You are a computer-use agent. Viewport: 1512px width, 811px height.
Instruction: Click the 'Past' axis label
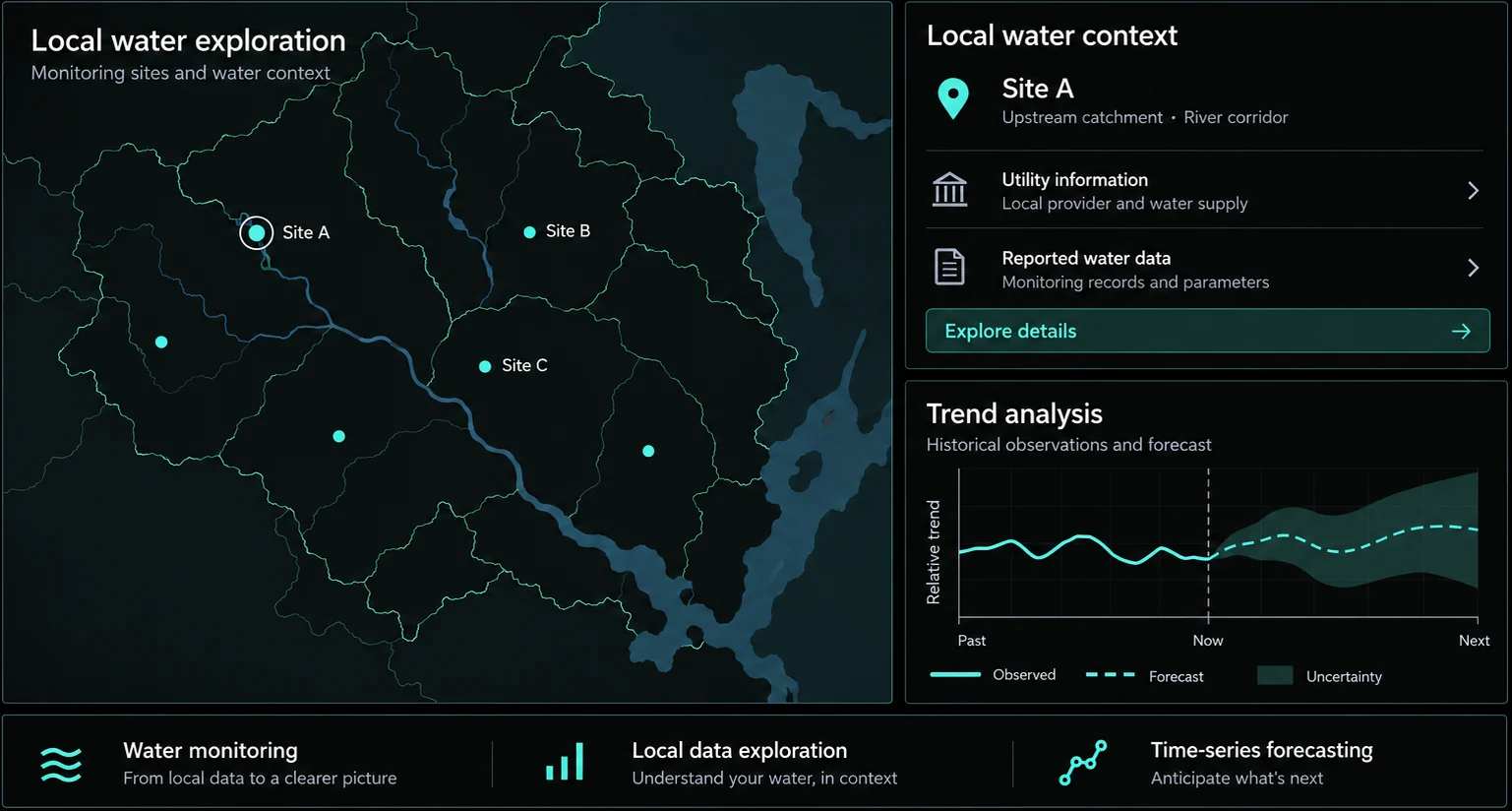(972, 641)
